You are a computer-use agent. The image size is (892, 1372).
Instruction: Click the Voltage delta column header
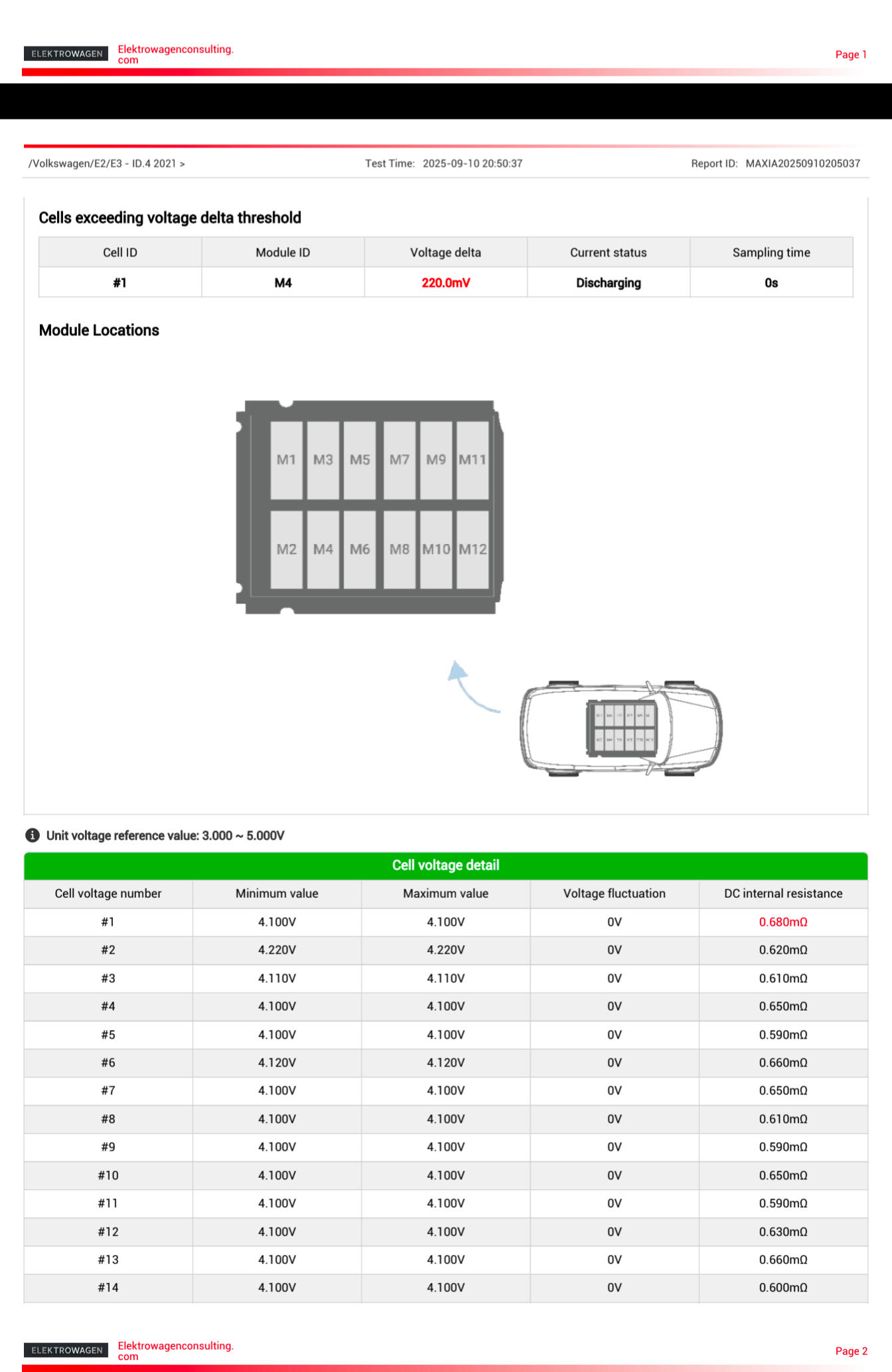446,252
